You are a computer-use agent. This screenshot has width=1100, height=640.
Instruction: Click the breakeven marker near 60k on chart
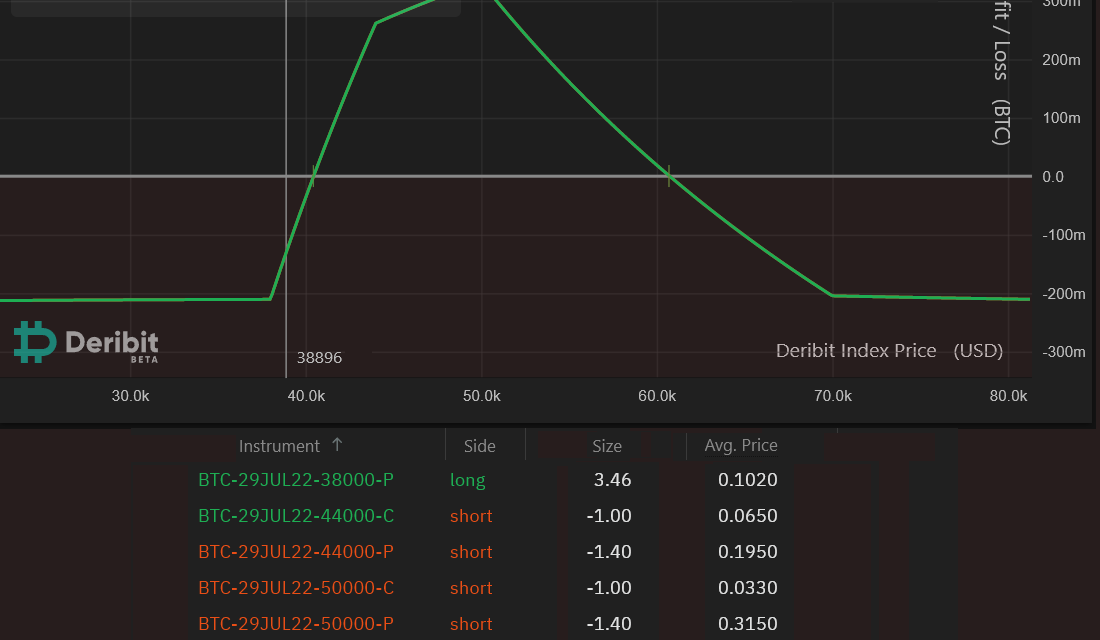668,175
